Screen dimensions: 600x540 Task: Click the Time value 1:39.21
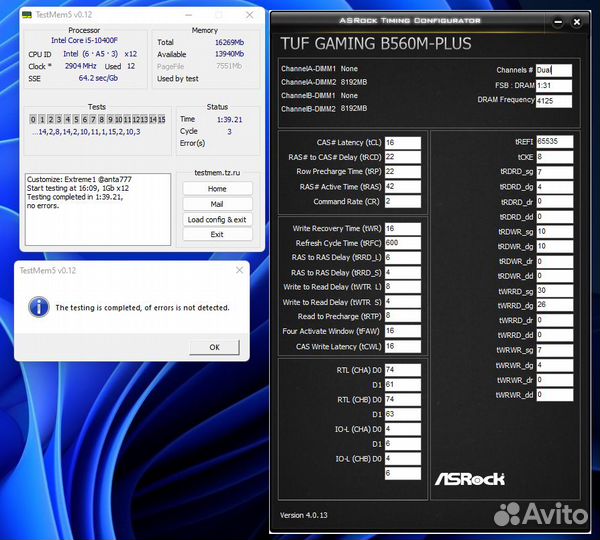point(230,119)
